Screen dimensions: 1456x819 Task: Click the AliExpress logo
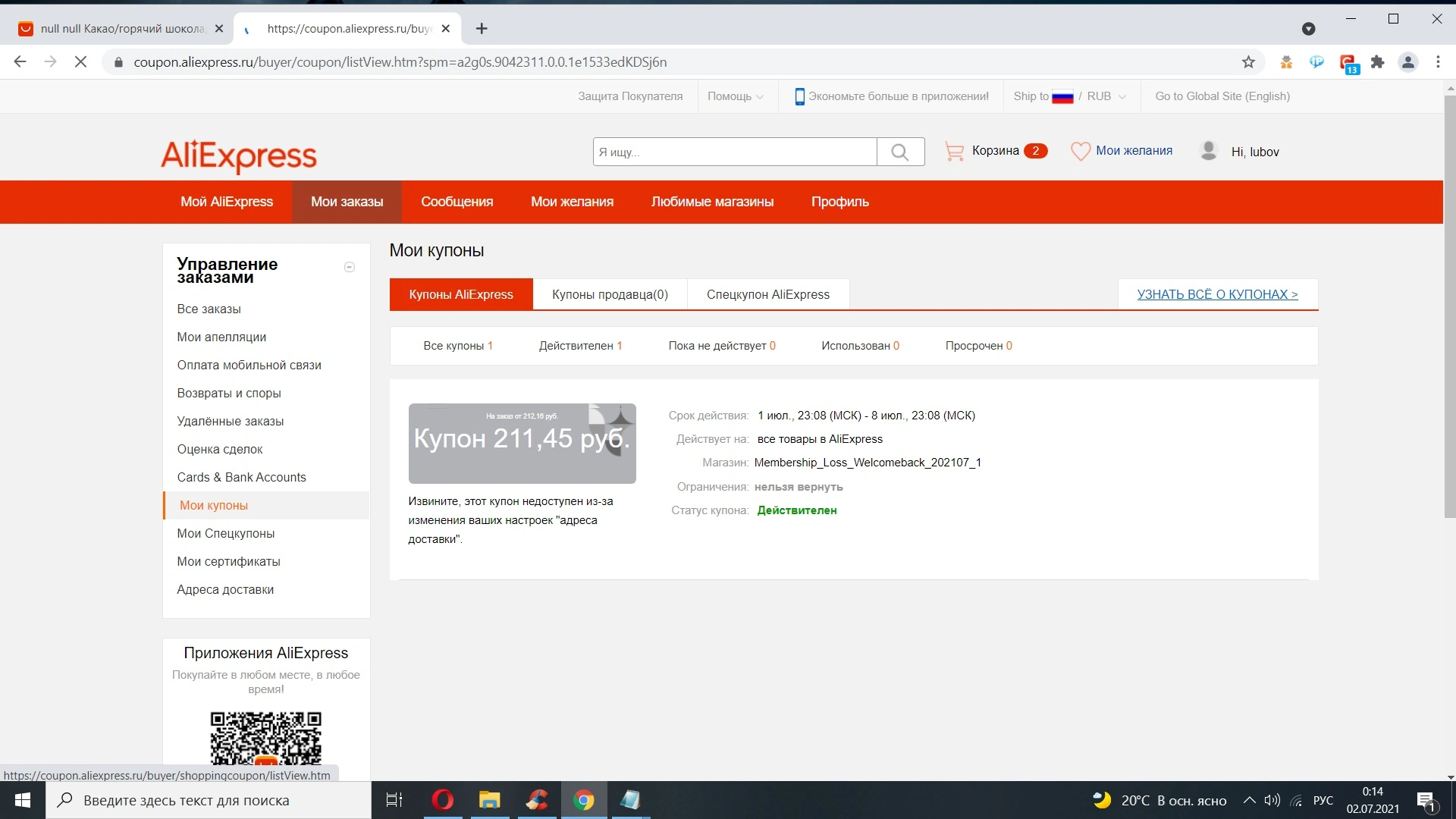tap(239, 155)
